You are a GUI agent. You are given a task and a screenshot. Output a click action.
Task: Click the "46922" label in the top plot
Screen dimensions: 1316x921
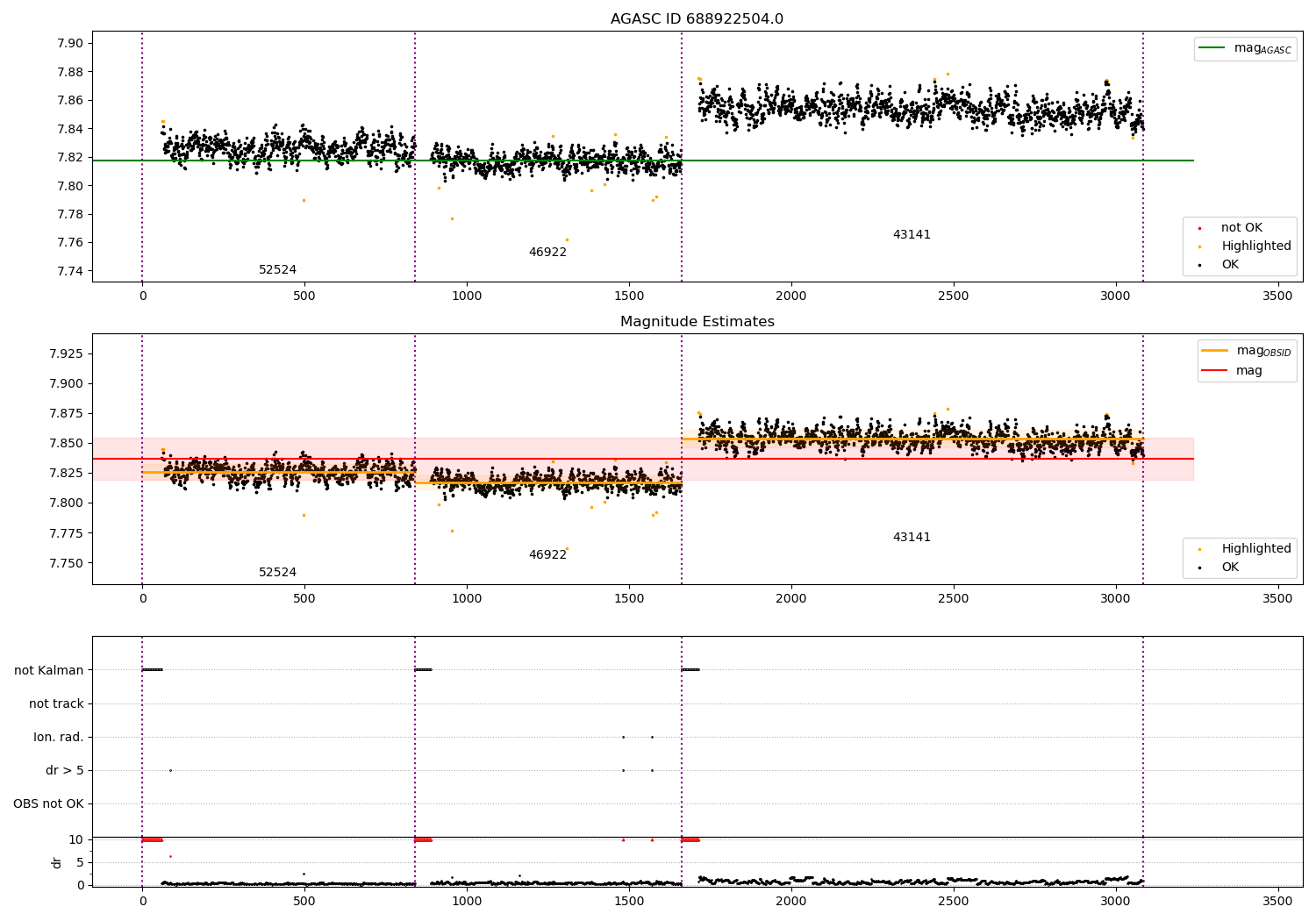click(x=547, y=253)
